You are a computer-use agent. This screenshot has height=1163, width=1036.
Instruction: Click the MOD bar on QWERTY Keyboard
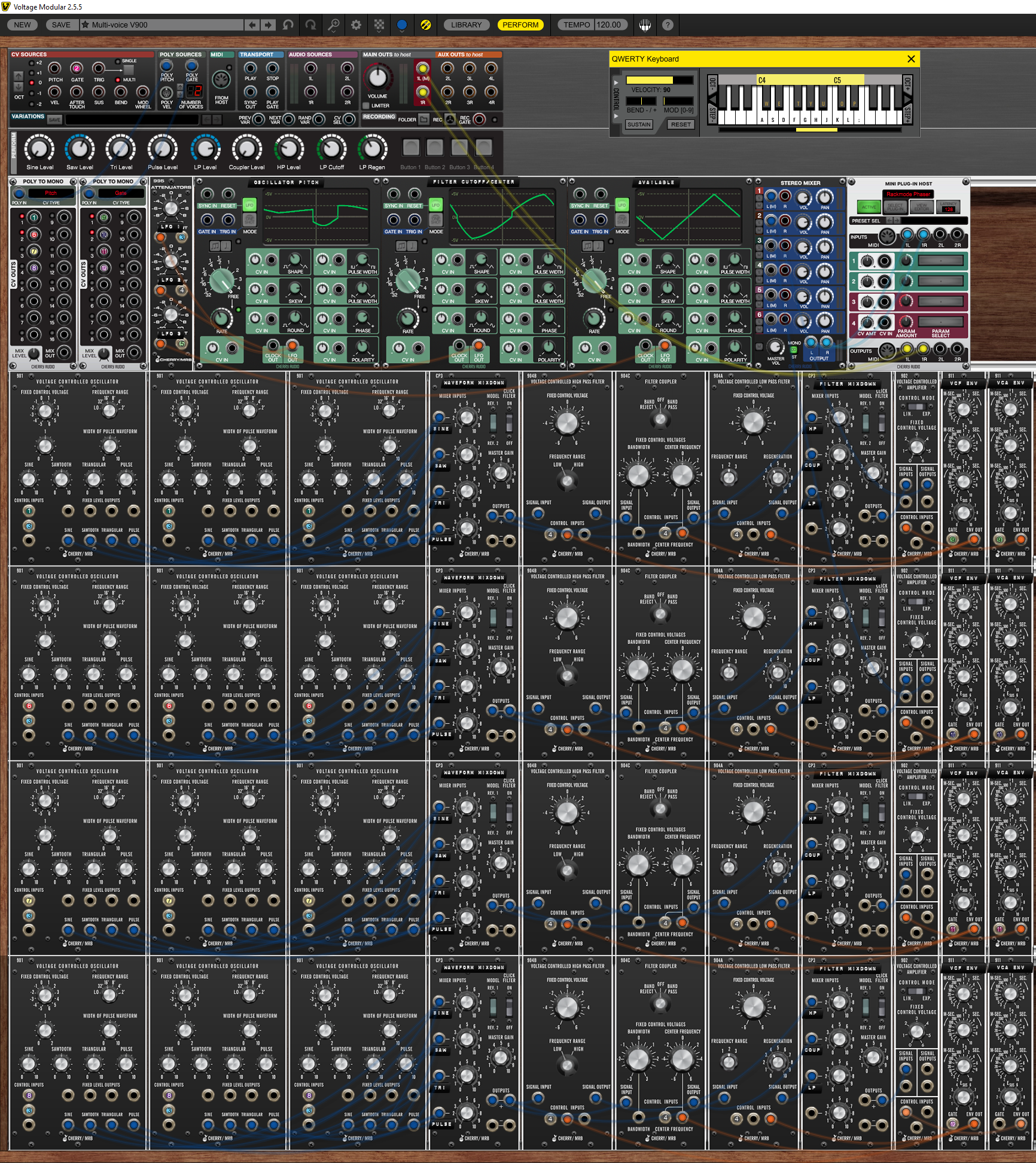coord(678,101)
